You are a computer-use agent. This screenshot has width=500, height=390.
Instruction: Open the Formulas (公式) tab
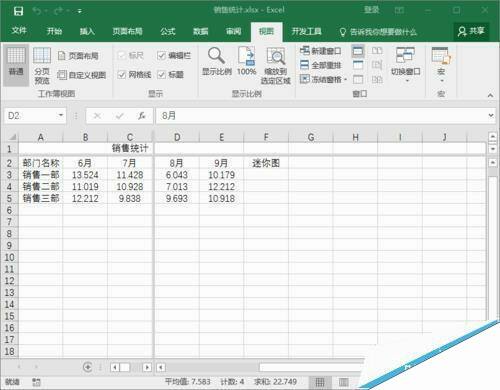(168, 31)
